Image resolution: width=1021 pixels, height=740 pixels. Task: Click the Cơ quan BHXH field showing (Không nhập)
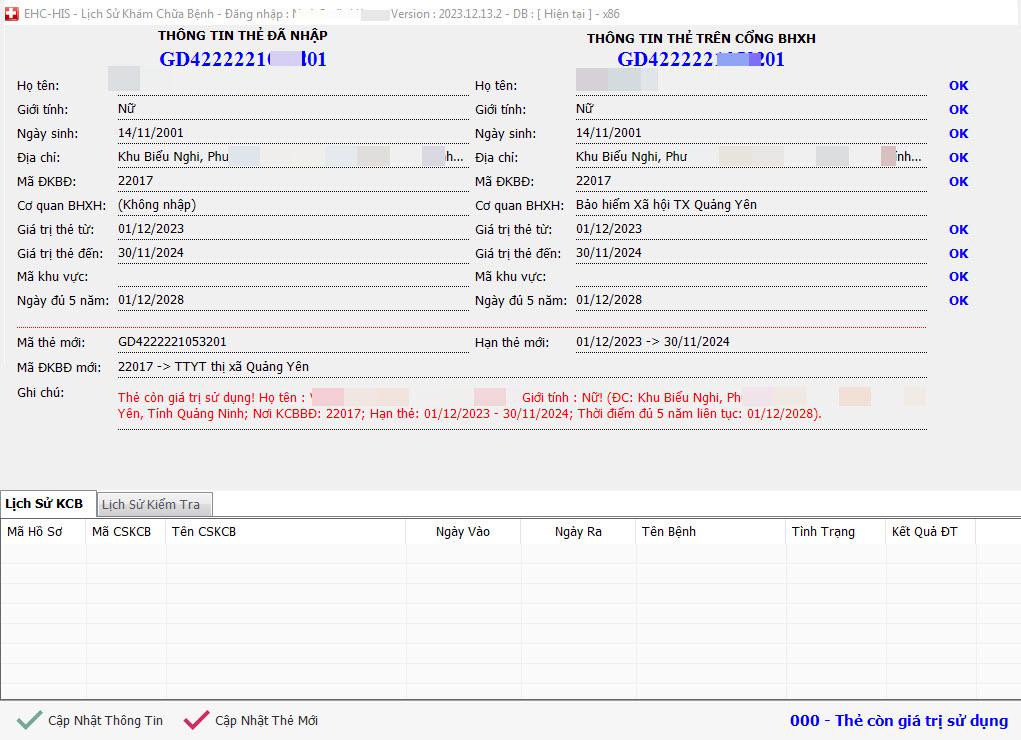pos(290,205)
